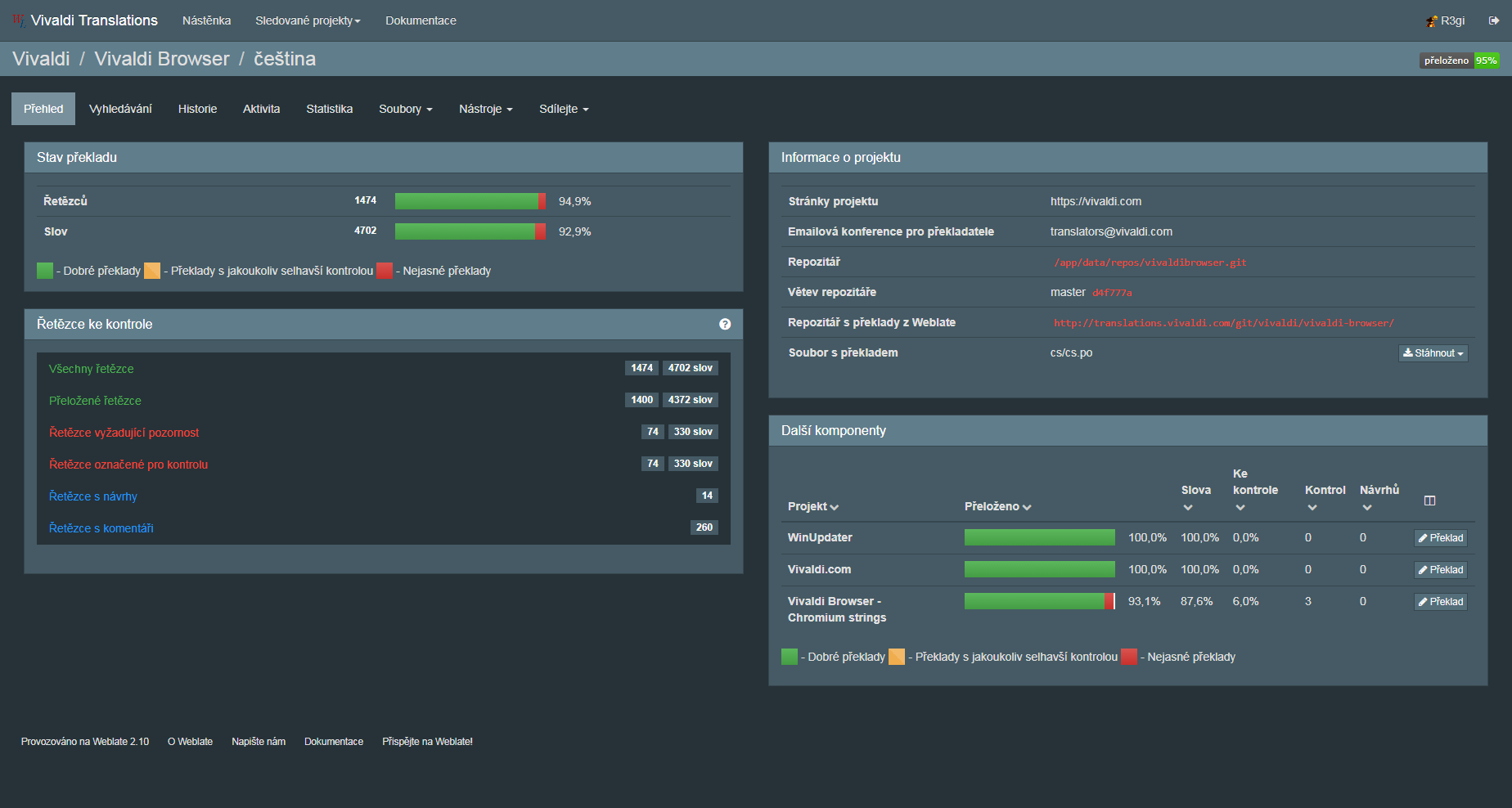
Task: Open Řetězce vyžadující pozornost link
Action: click(124, 433)
